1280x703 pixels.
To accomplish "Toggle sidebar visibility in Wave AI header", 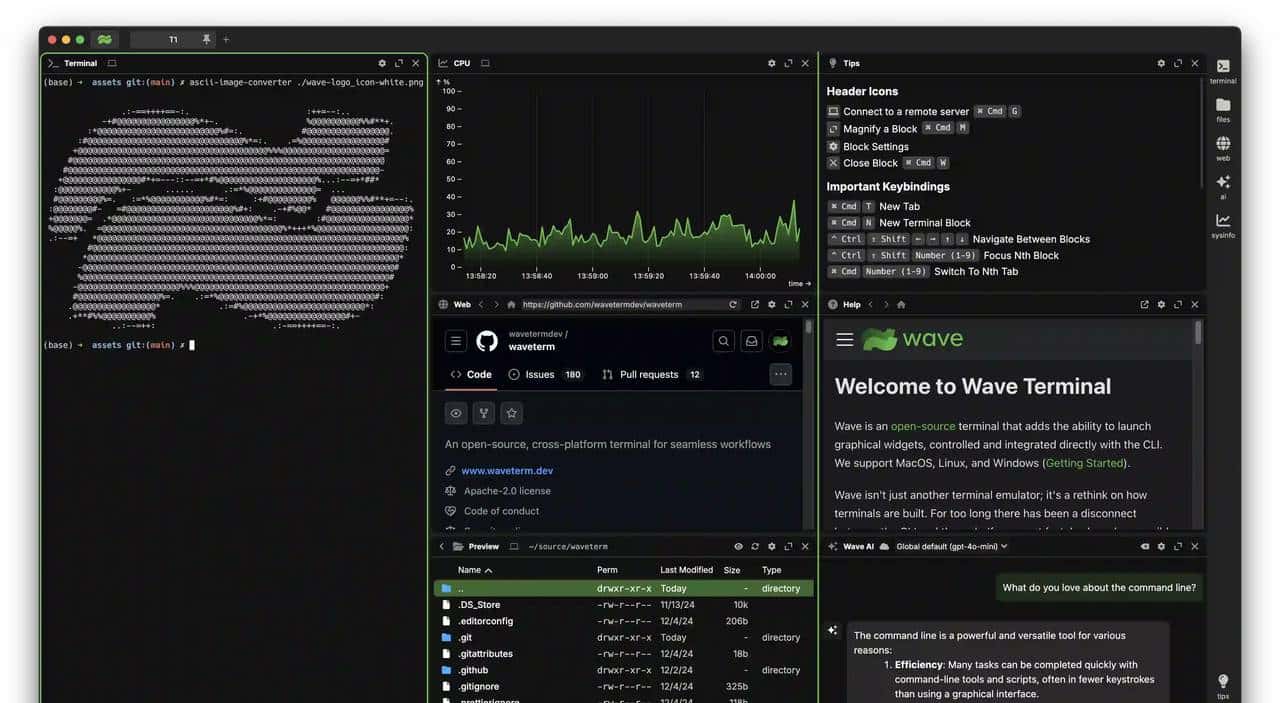I will (x=1144, y=546).
